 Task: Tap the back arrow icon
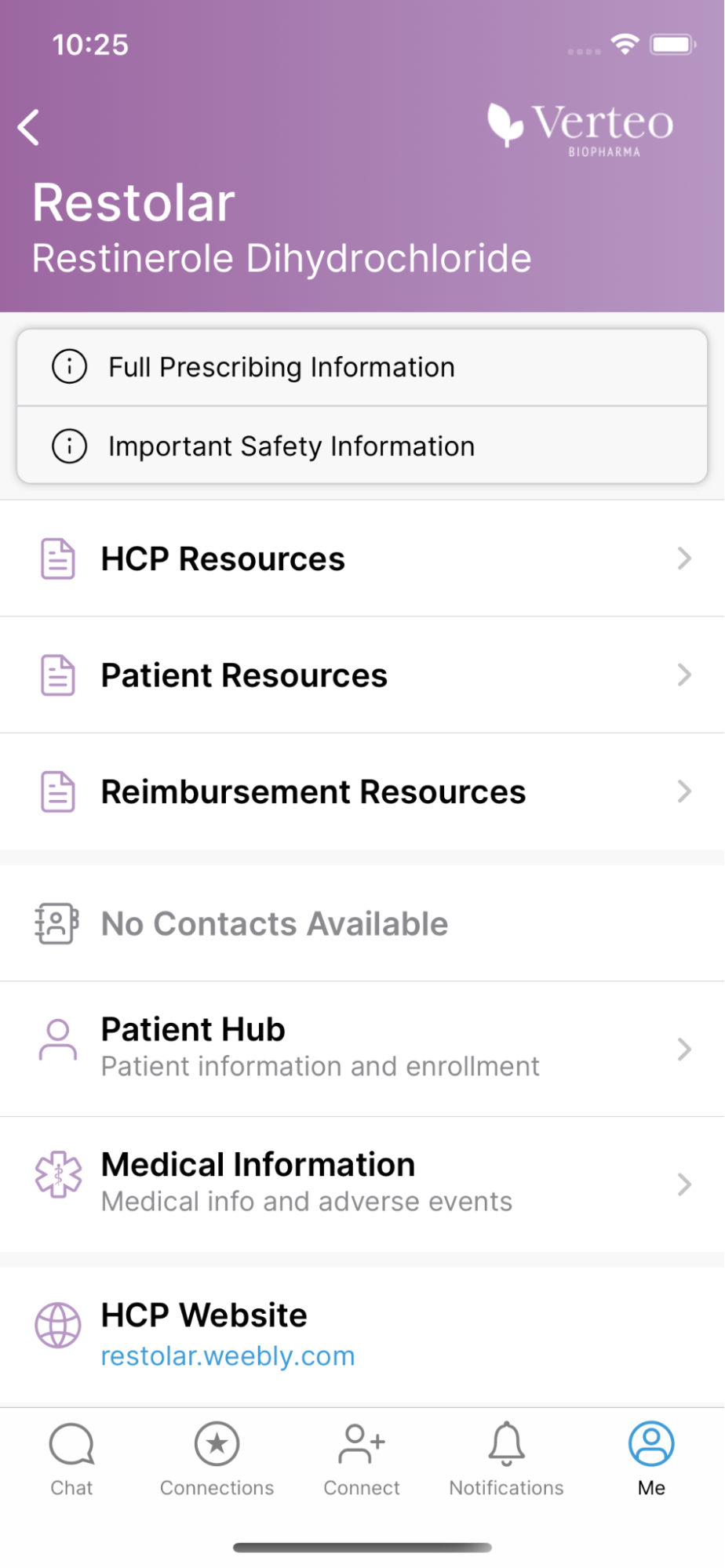[29, 127]
